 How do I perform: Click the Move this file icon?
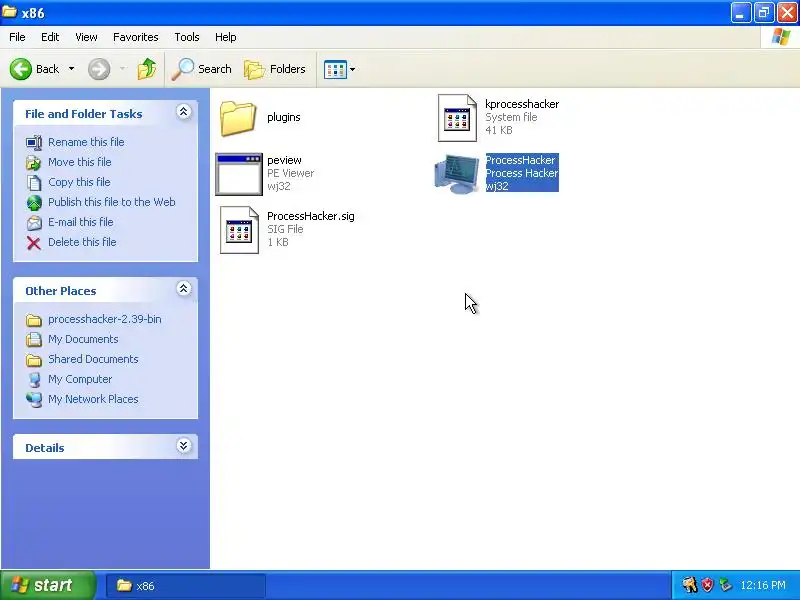[x=34, y=162]
